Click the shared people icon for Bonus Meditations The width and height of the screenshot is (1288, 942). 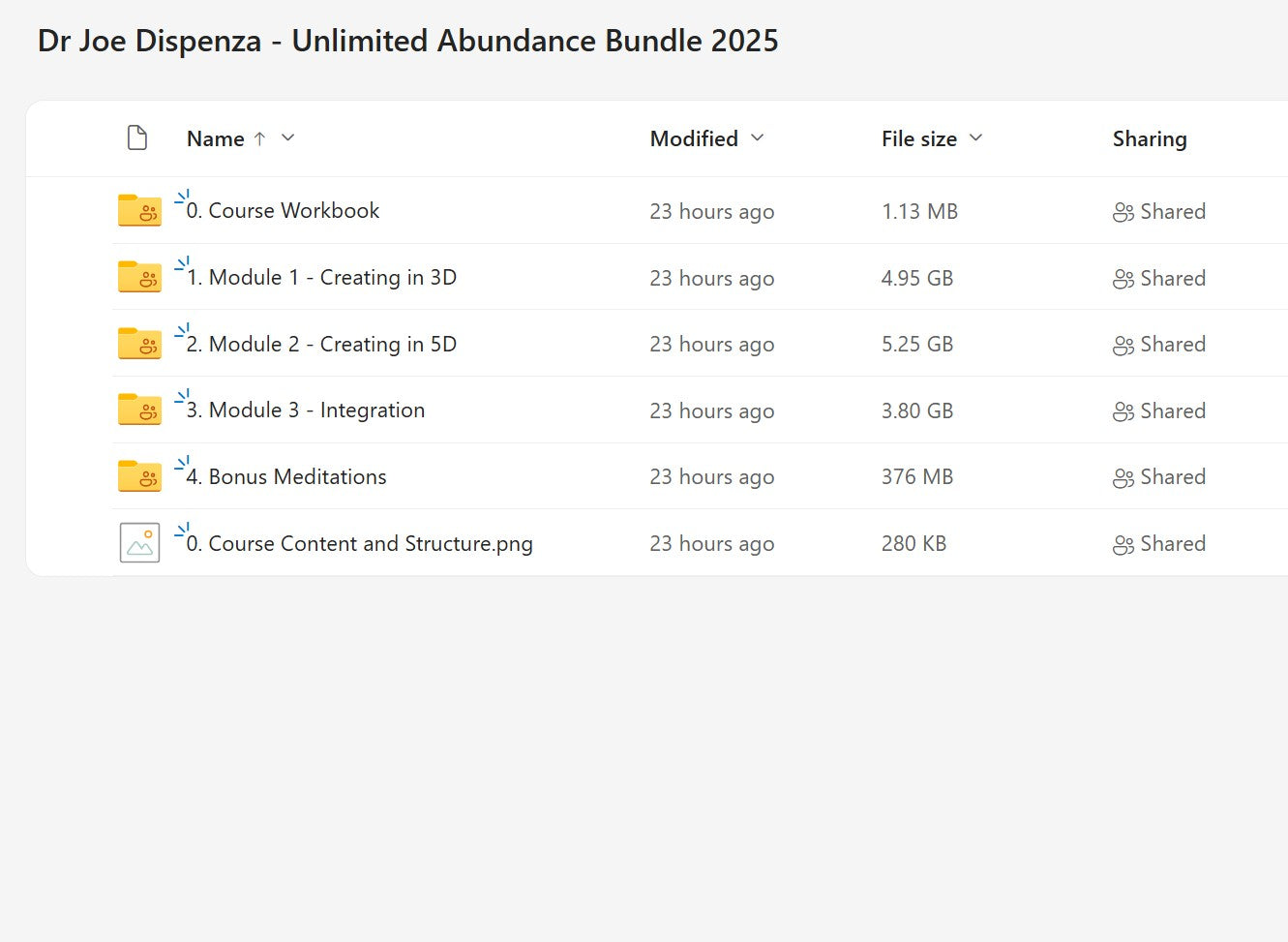1123,477
